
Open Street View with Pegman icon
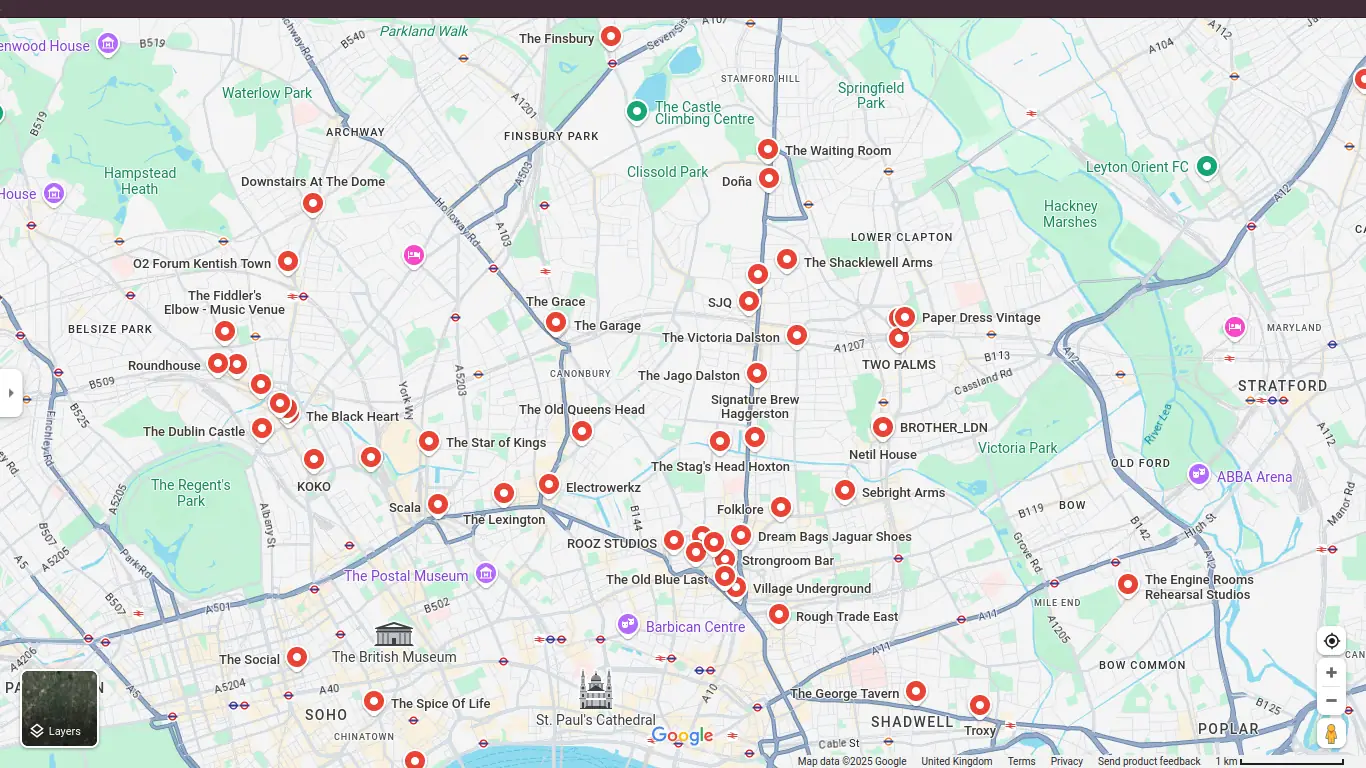pos(1331,733)
